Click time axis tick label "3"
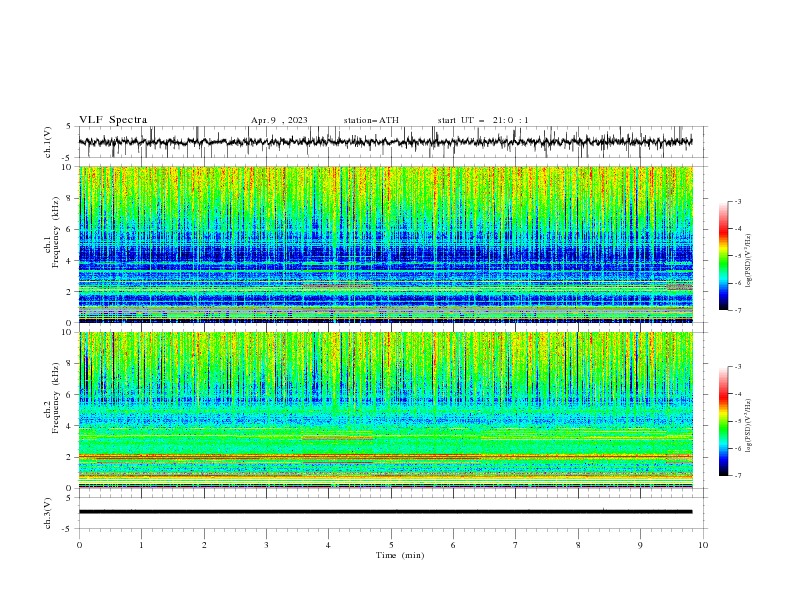 [x=266, y=545]
